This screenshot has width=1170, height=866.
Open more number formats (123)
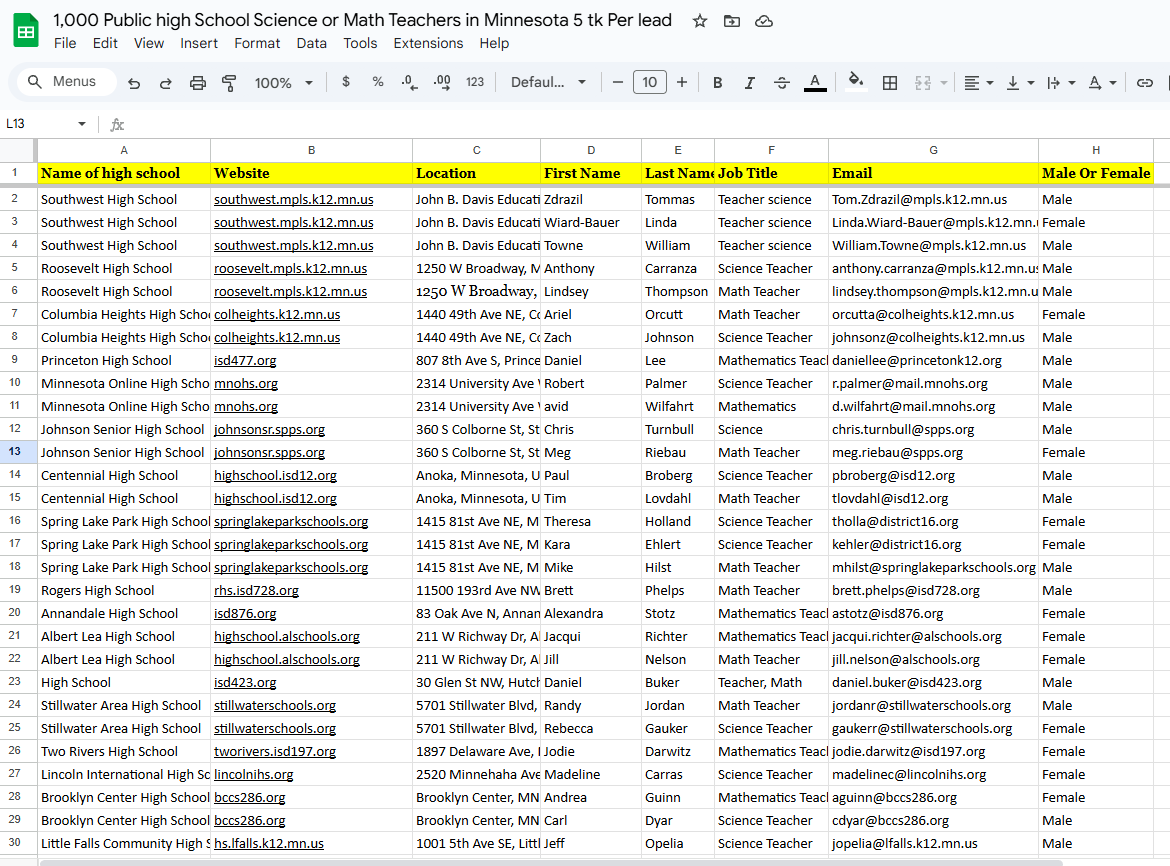tap(475, 82)
